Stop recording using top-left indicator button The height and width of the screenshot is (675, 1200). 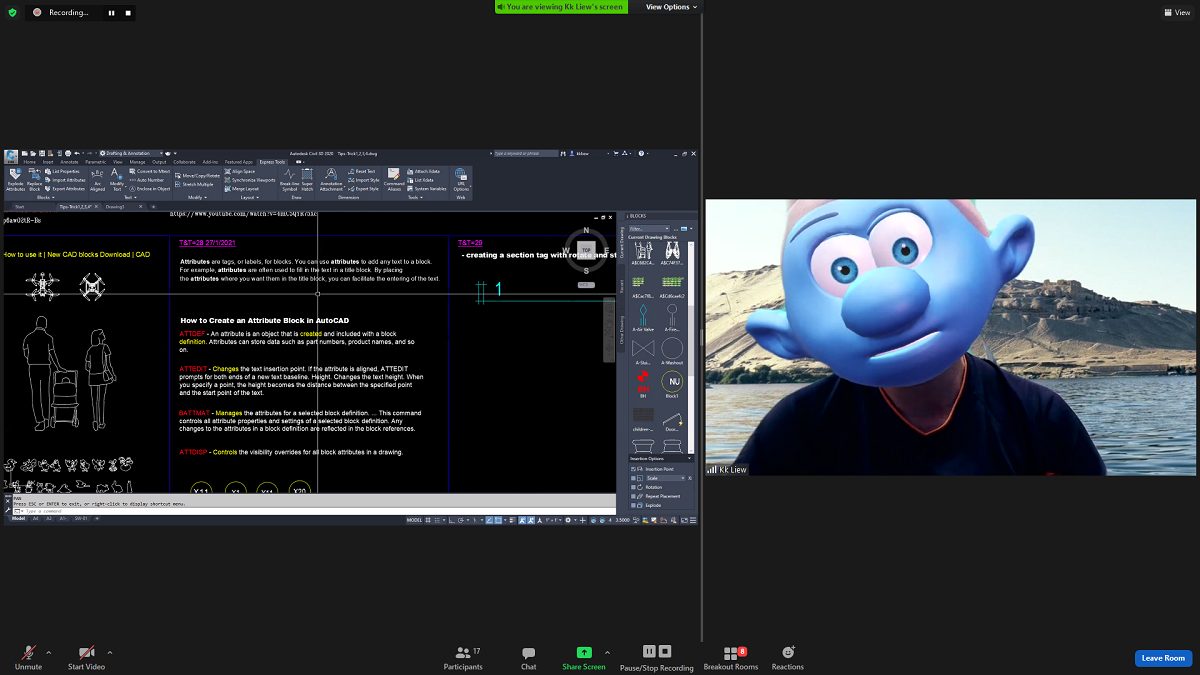(127, 13)
